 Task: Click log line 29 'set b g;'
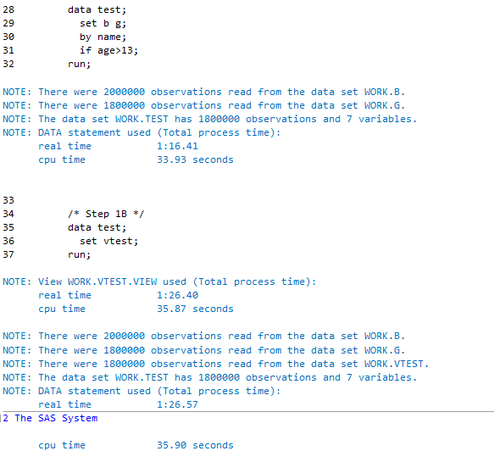pos(103,24)
